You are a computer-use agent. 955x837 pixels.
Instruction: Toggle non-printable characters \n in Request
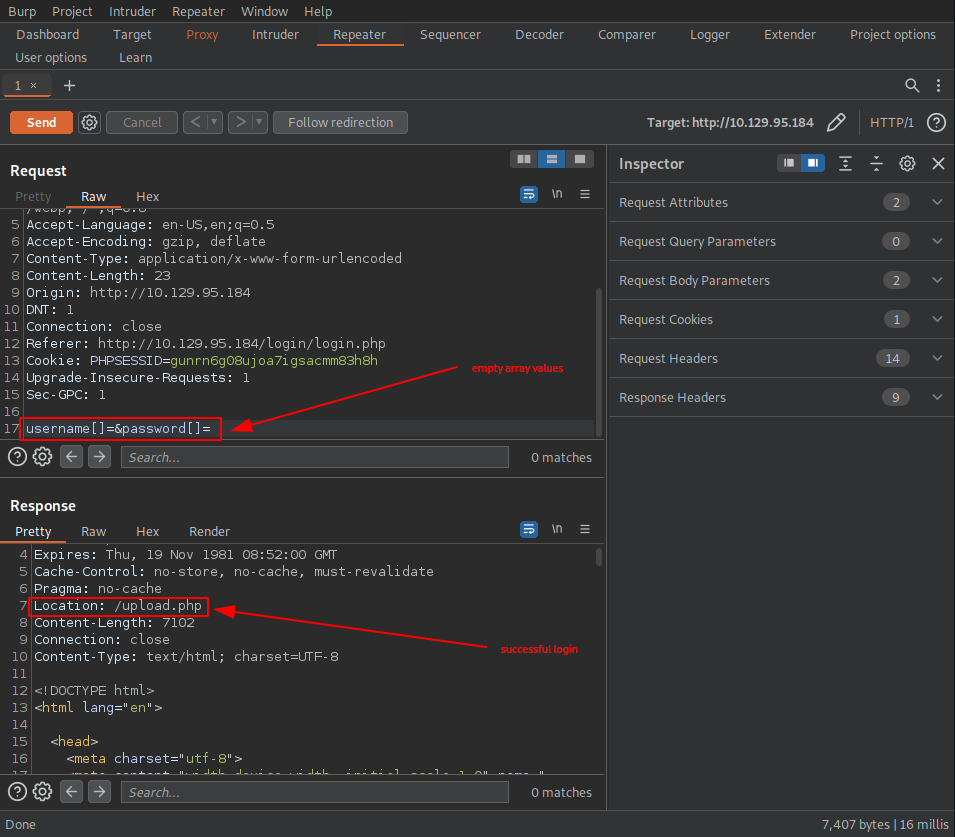point(557,195)
